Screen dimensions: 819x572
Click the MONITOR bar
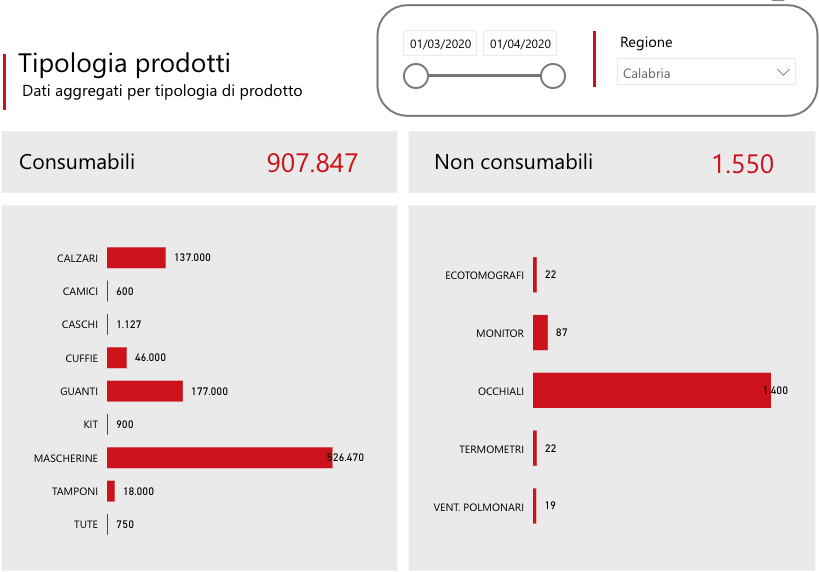[x=540, y=333]
